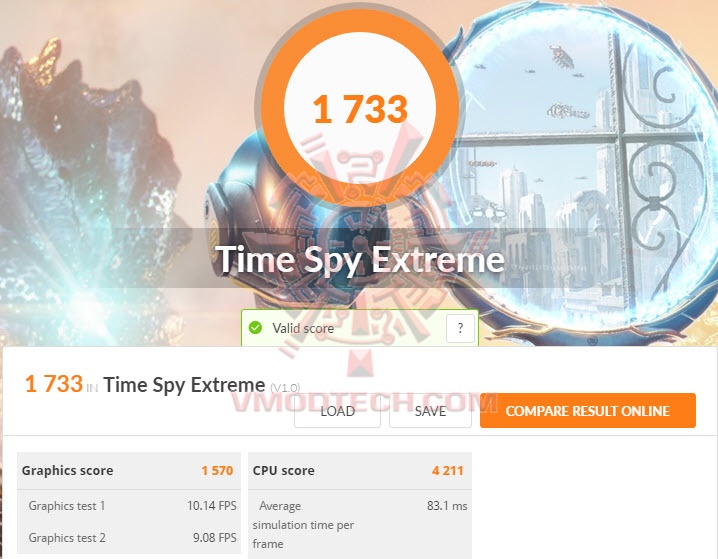Click the LOAD button
718x559 pixels.
tap(337, 411)
